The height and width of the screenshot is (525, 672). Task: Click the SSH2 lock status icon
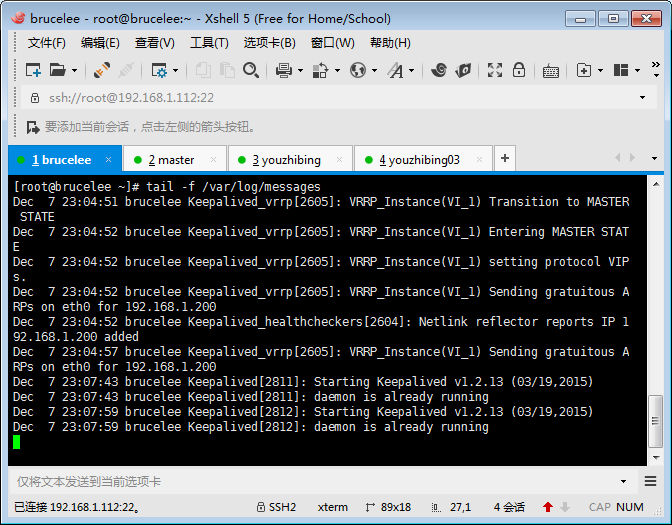[260, 507]
